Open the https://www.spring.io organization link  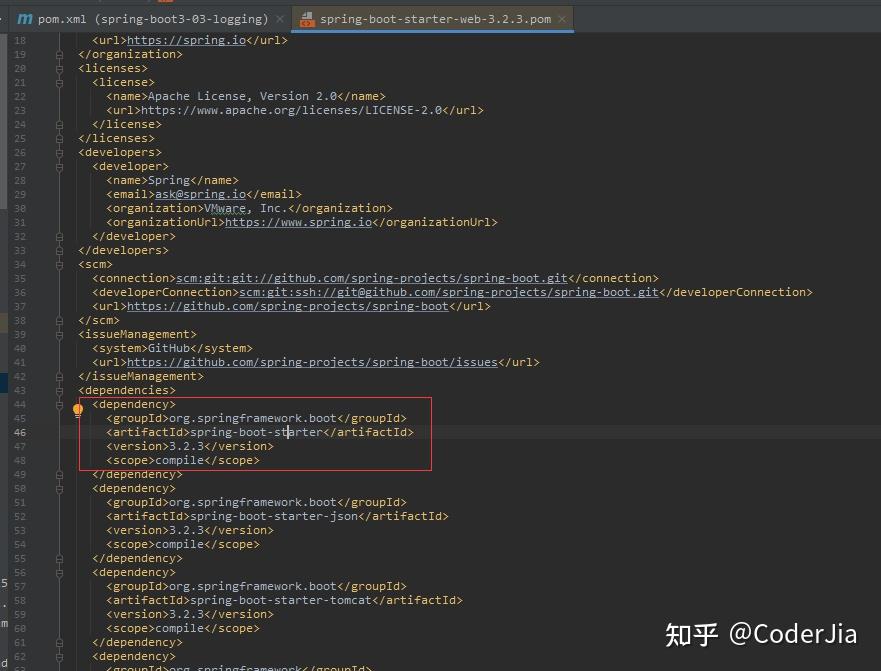[x=298, y=223]
